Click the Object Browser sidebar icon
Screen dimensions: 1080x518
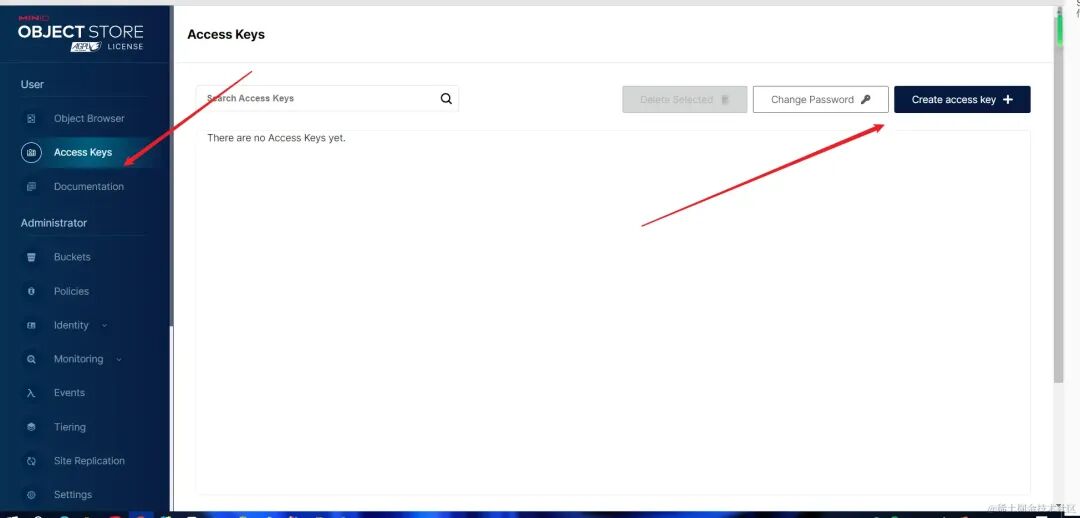tap(31, 118)
